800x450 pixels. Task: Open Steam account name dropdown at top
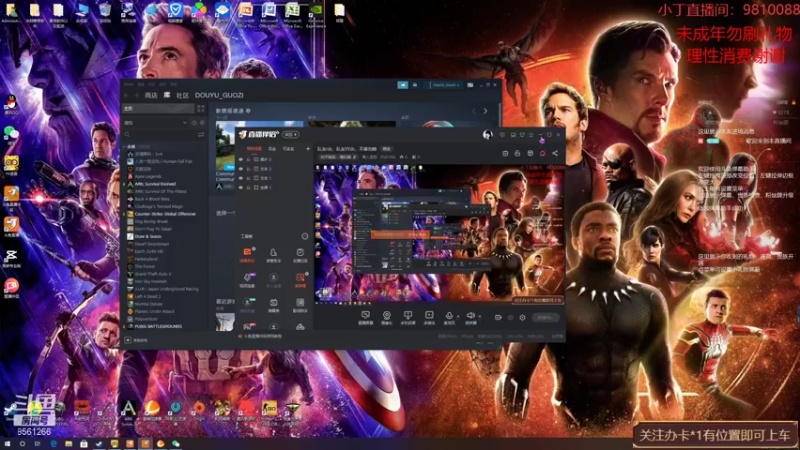coord(446,85)
